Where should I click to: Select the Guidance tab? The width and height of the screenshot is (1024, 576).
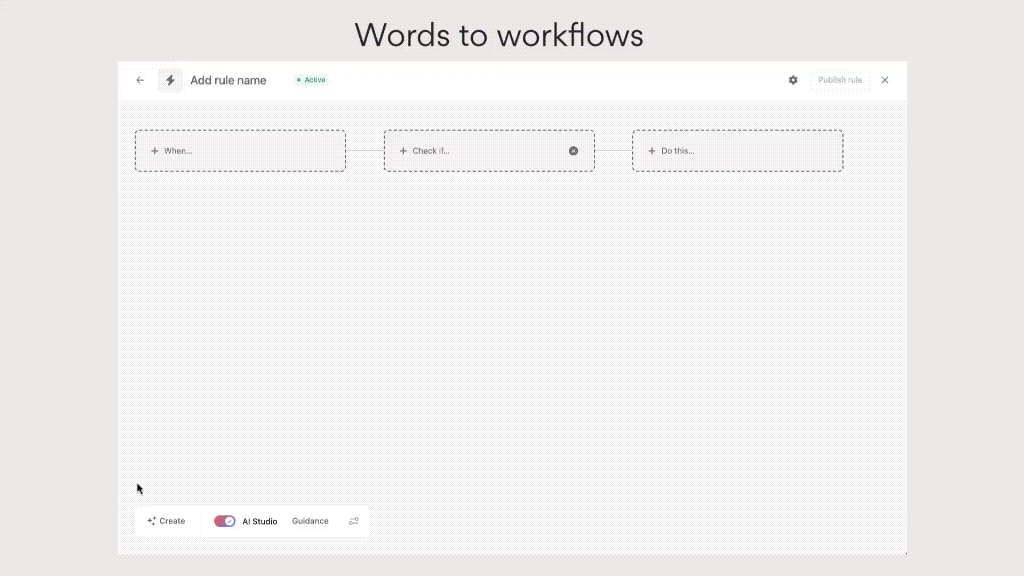tap(310, 521)
